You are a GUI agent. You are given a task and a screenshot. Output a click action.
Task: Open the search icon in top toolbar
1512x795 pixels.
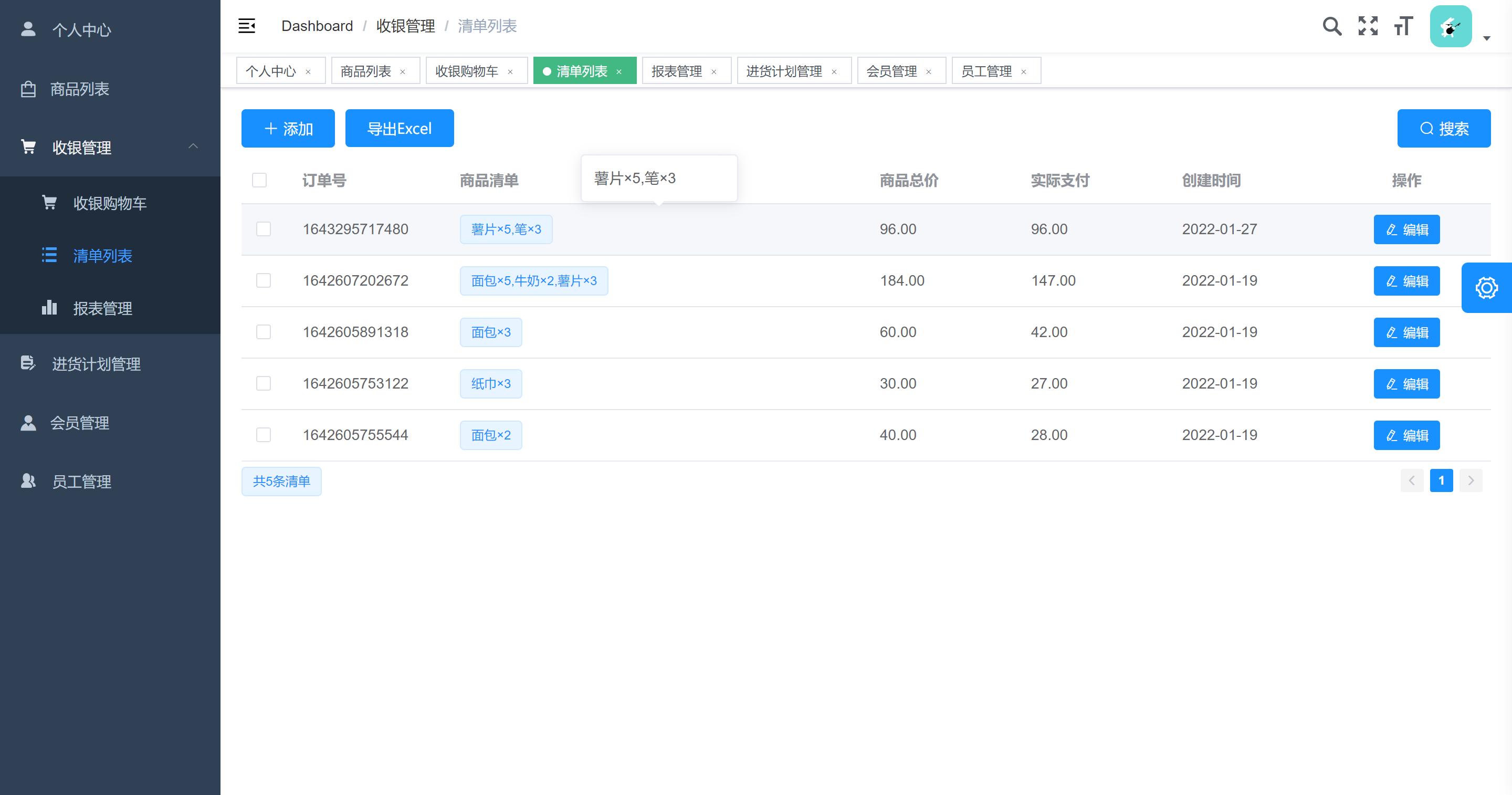(1332, 26)
